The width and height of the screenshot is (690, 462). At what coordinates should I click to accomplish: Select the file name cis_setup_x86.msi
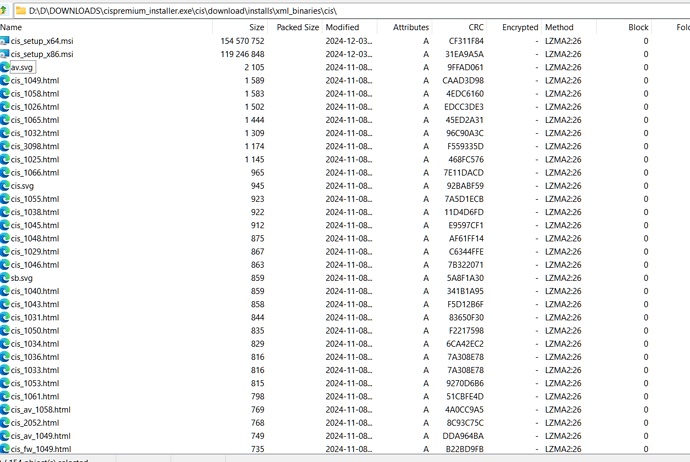click(x=42, y=54)
